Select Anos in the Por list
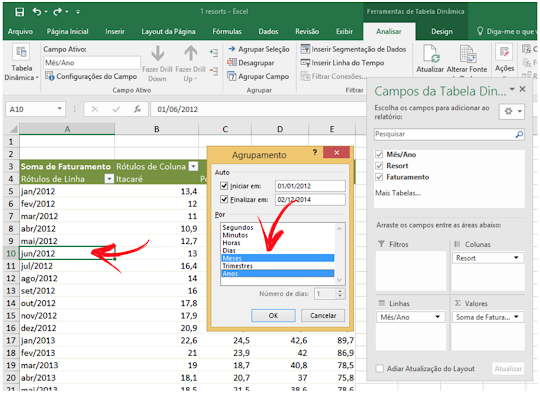 (x=278, y=273)
